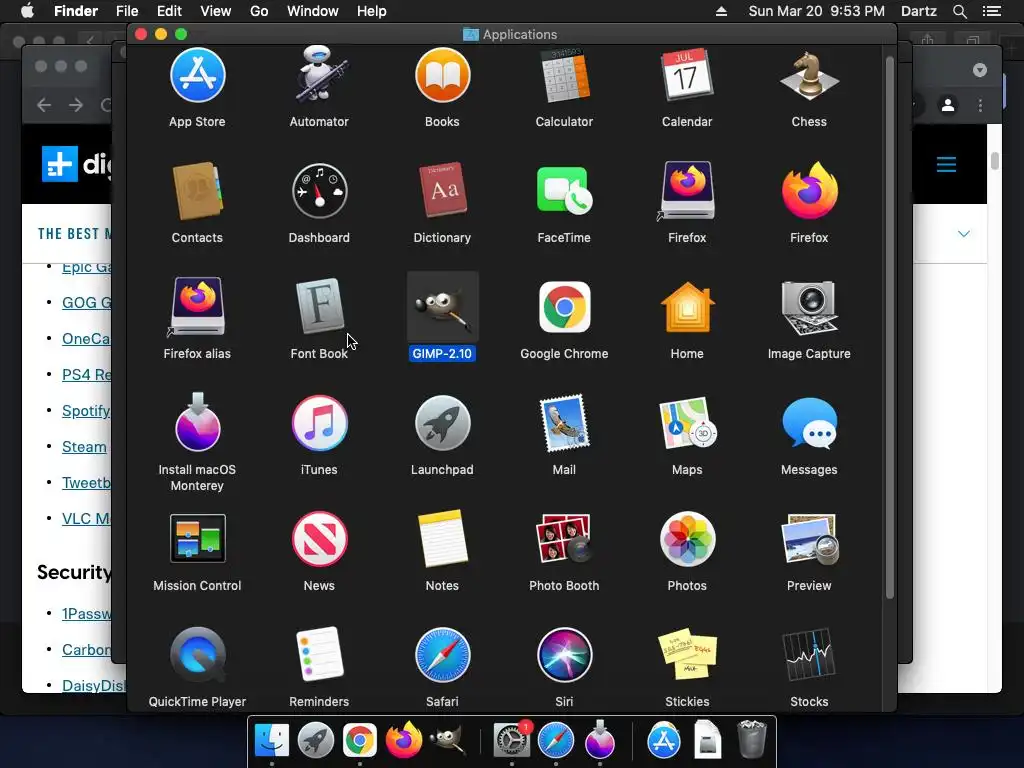This screenshot has height=768, width=1024.
Task: Select the FaceTime app icon
Action: click(x=564, y=191)
